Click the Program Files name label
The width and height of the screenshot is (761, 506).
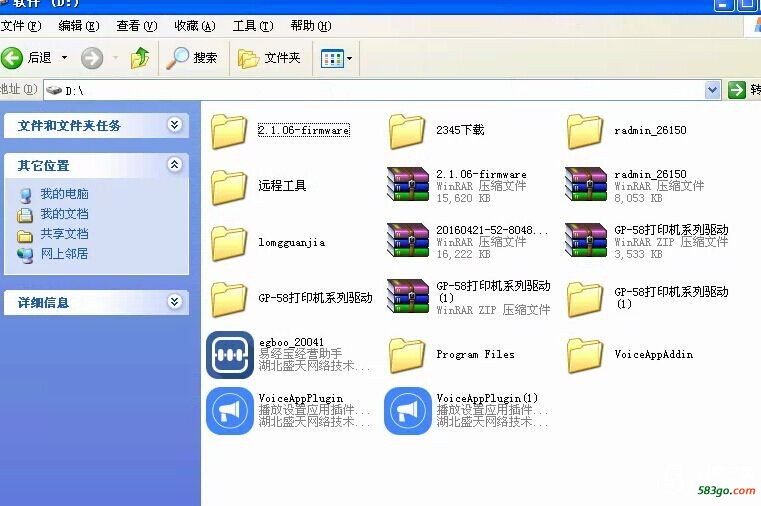(475, 354)
